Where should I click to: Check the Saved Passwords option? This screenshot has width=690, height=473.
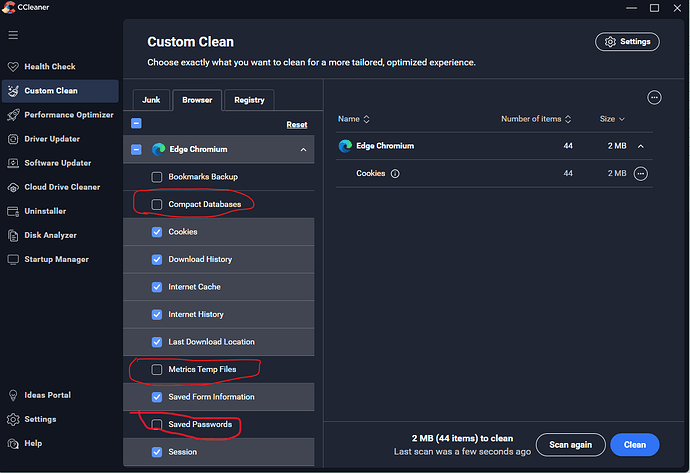tap(157, 425)
